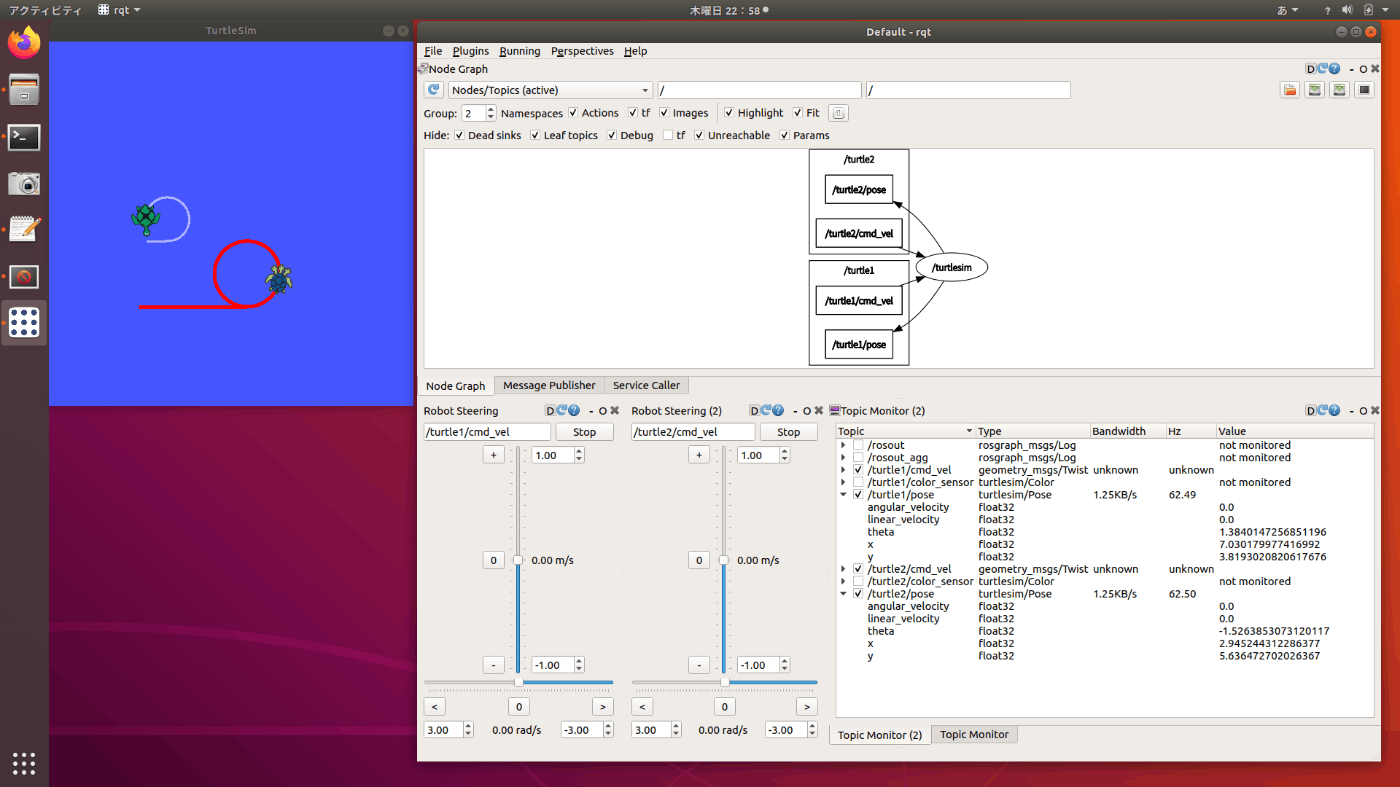Viewport: 1400px width, 787px height.
Task: Select the /turtle1/cmd_vel topic box in graph
Action: pyautogui.click(x=859, y=300)
